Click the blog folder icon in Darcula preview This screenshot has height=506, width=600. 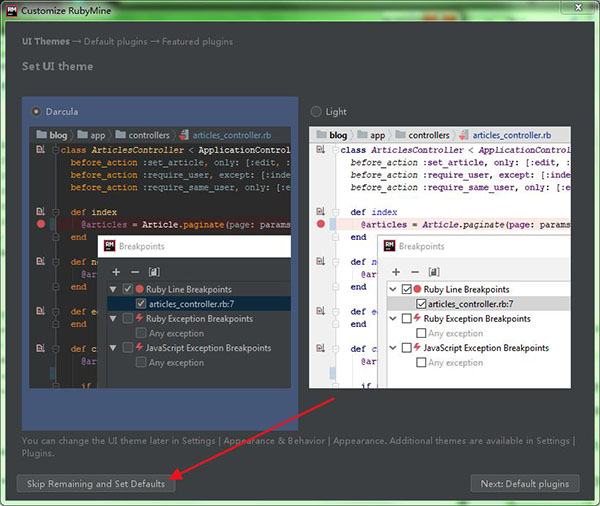point(41,134)
